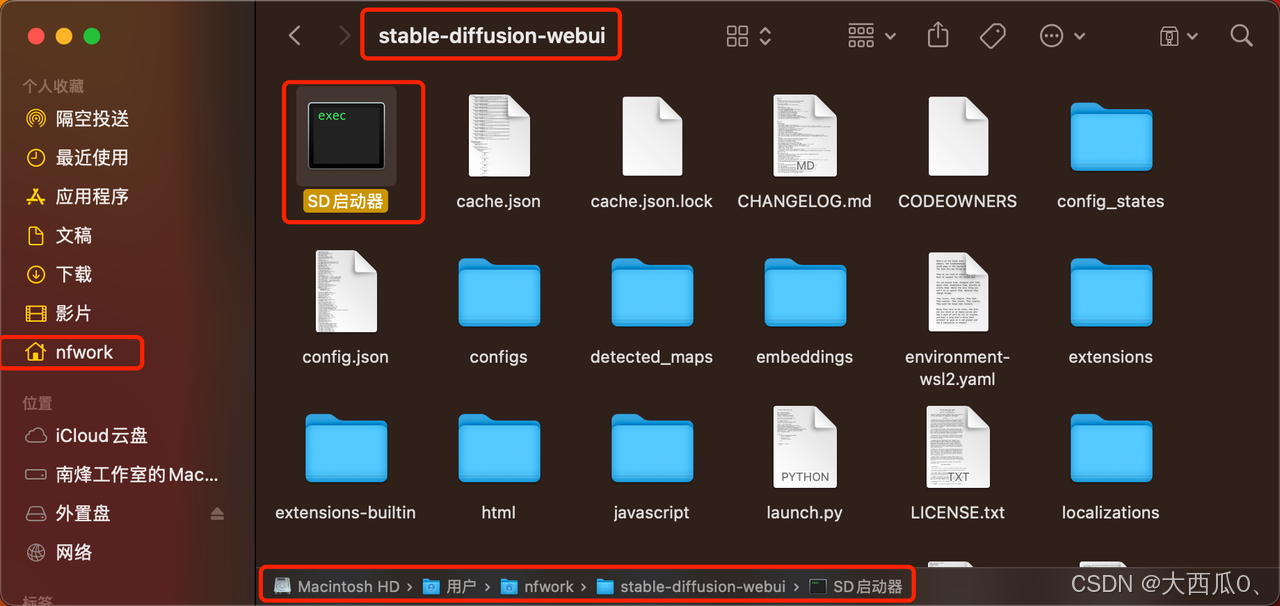Image resolution: width=1280 pixels, height=606 pixels.
Task: Select the LICENSE.txt file icon
Action: (958, 448)
